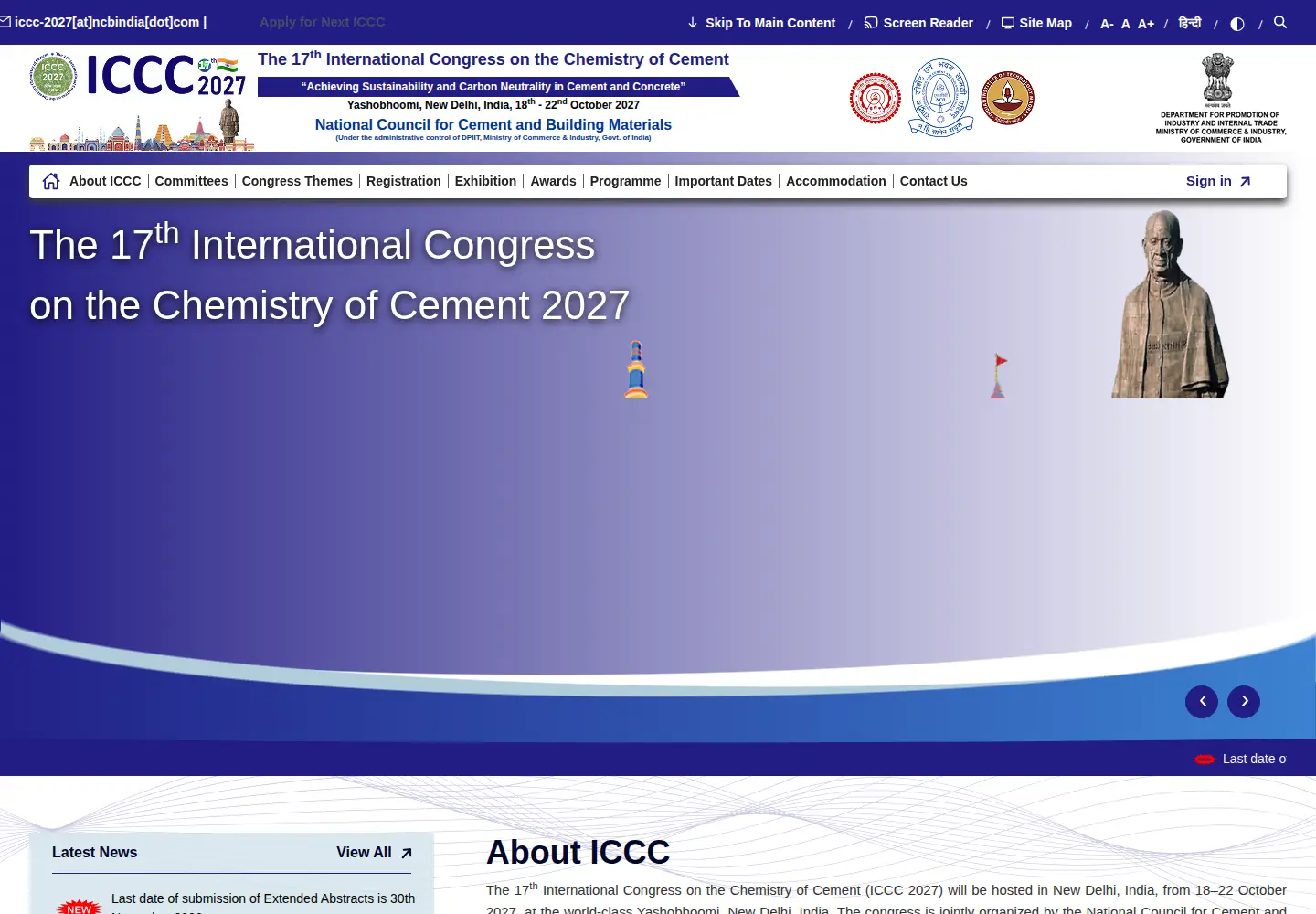Viewport: 1316px width, 914px height.
Task: Click the Apply for Next ICCC link
Action: [322, 22]
